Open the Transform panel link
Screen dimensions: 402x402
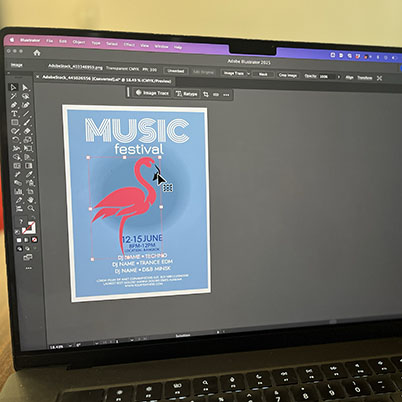[365, 78]
